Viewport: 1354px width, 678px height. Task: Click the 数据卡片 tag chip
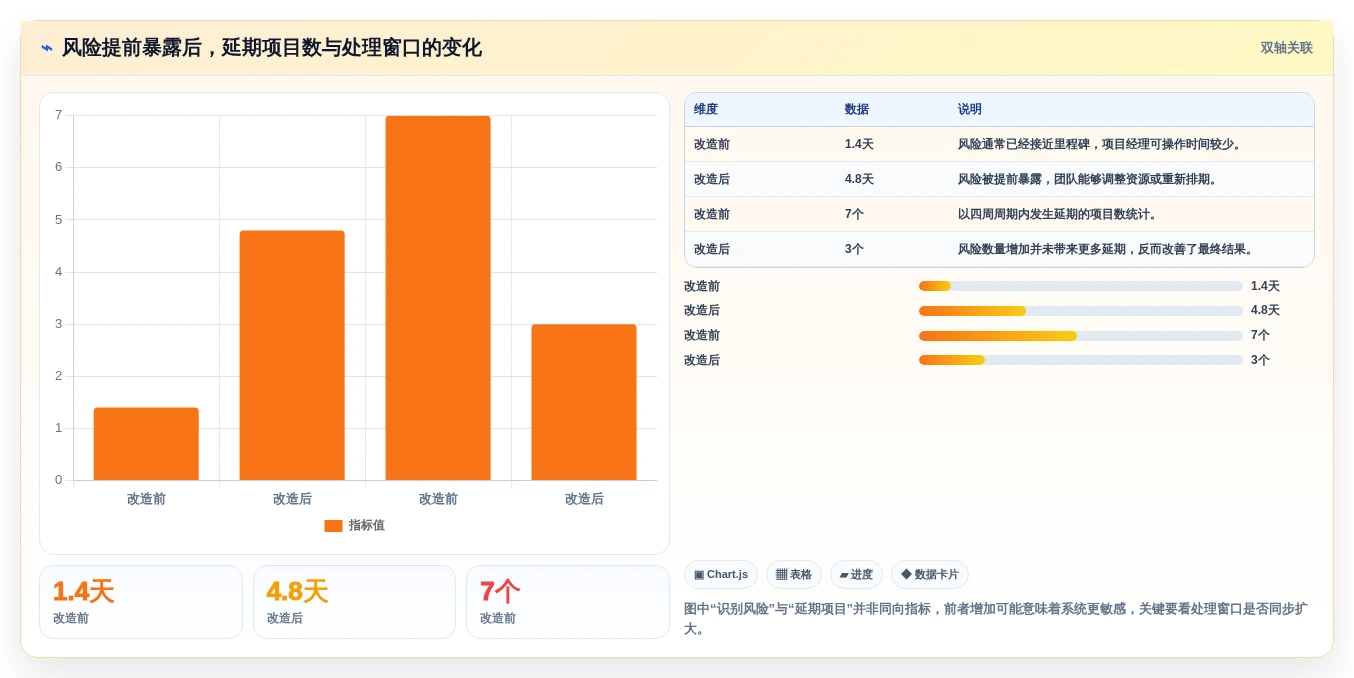point(930,575)
